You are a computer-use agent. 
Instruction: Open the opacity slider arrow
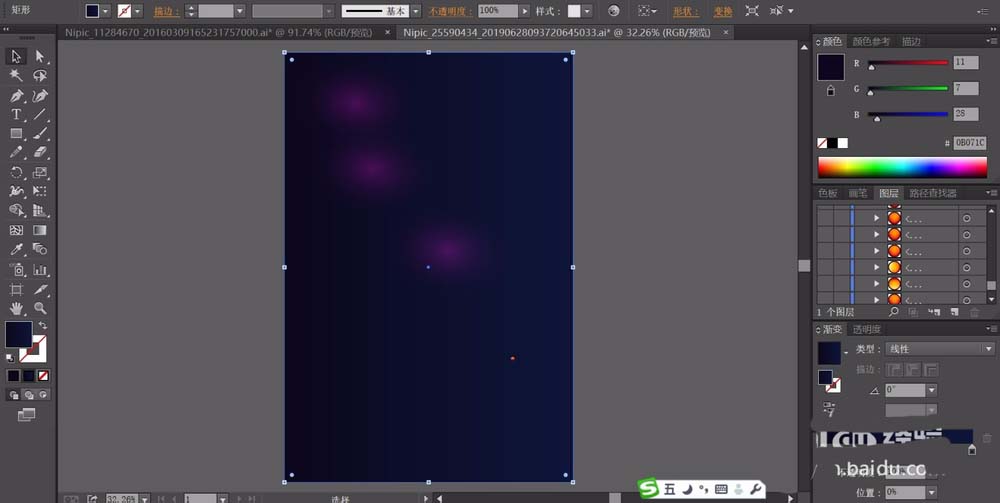[524, 11]
